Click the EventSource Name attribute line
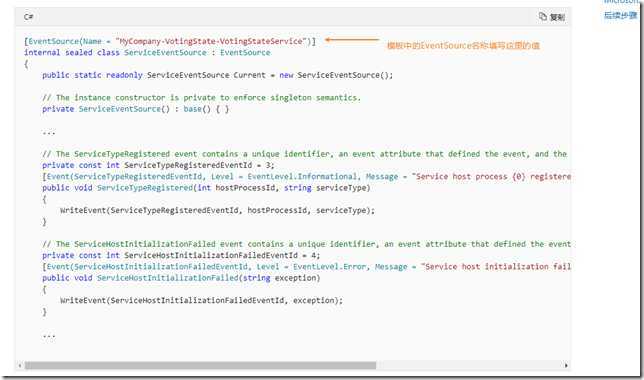This screenshot has height=380, width=644. tap(170, 41)
